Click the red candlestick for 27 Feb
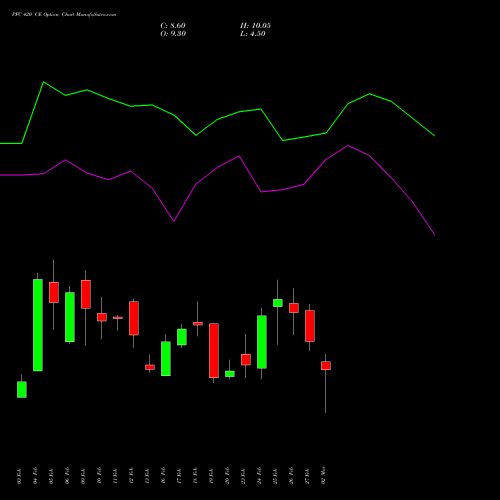This screenshot has height=500, width=500. coord(310,326)
